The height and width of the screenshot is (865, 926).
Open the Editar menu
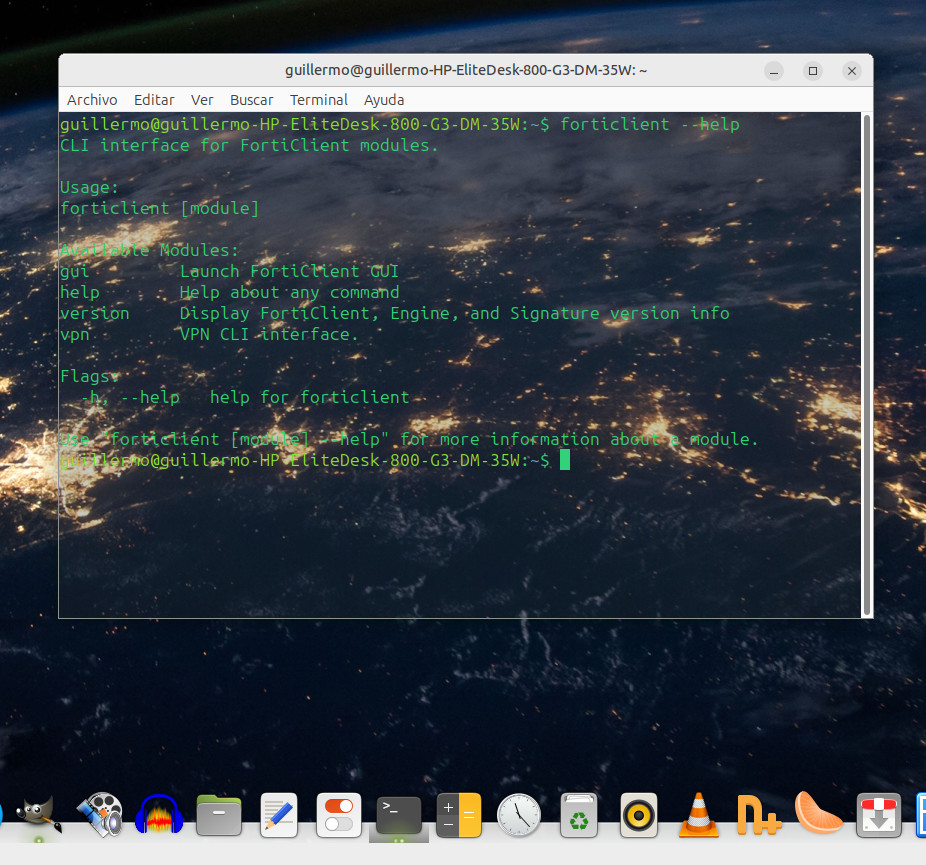pyautogui.click(x=154, y=100)
